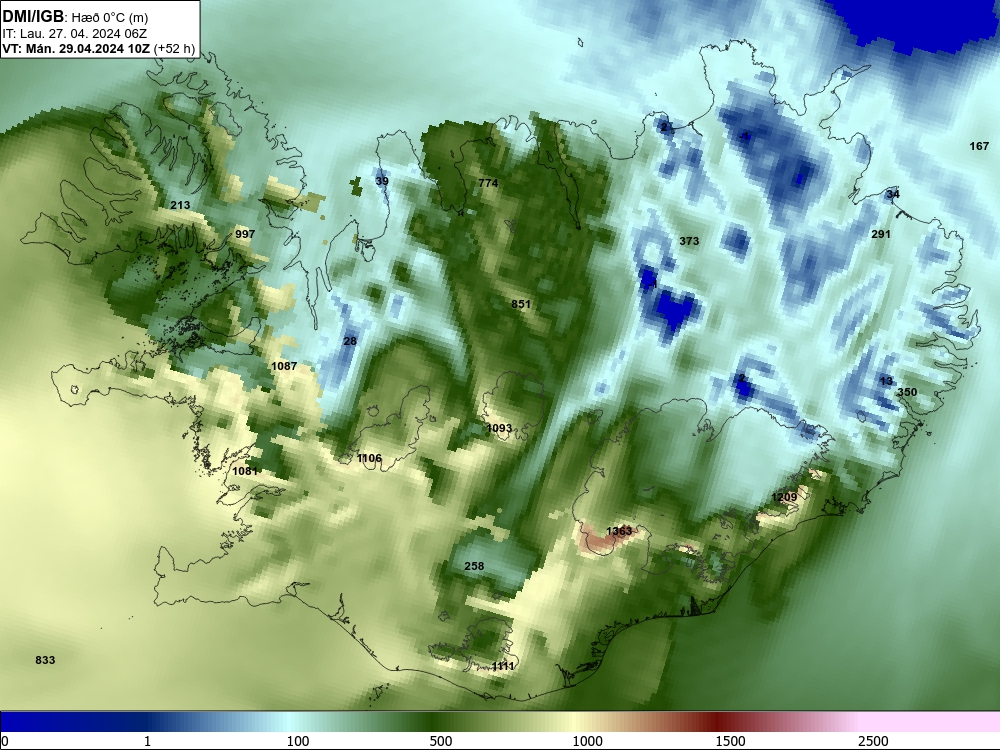The height and width of the screenshot is (750, 1000).
Task: Select the IT: Lau. 27. 04. 2024 06Z line
Action: point(75,34)
